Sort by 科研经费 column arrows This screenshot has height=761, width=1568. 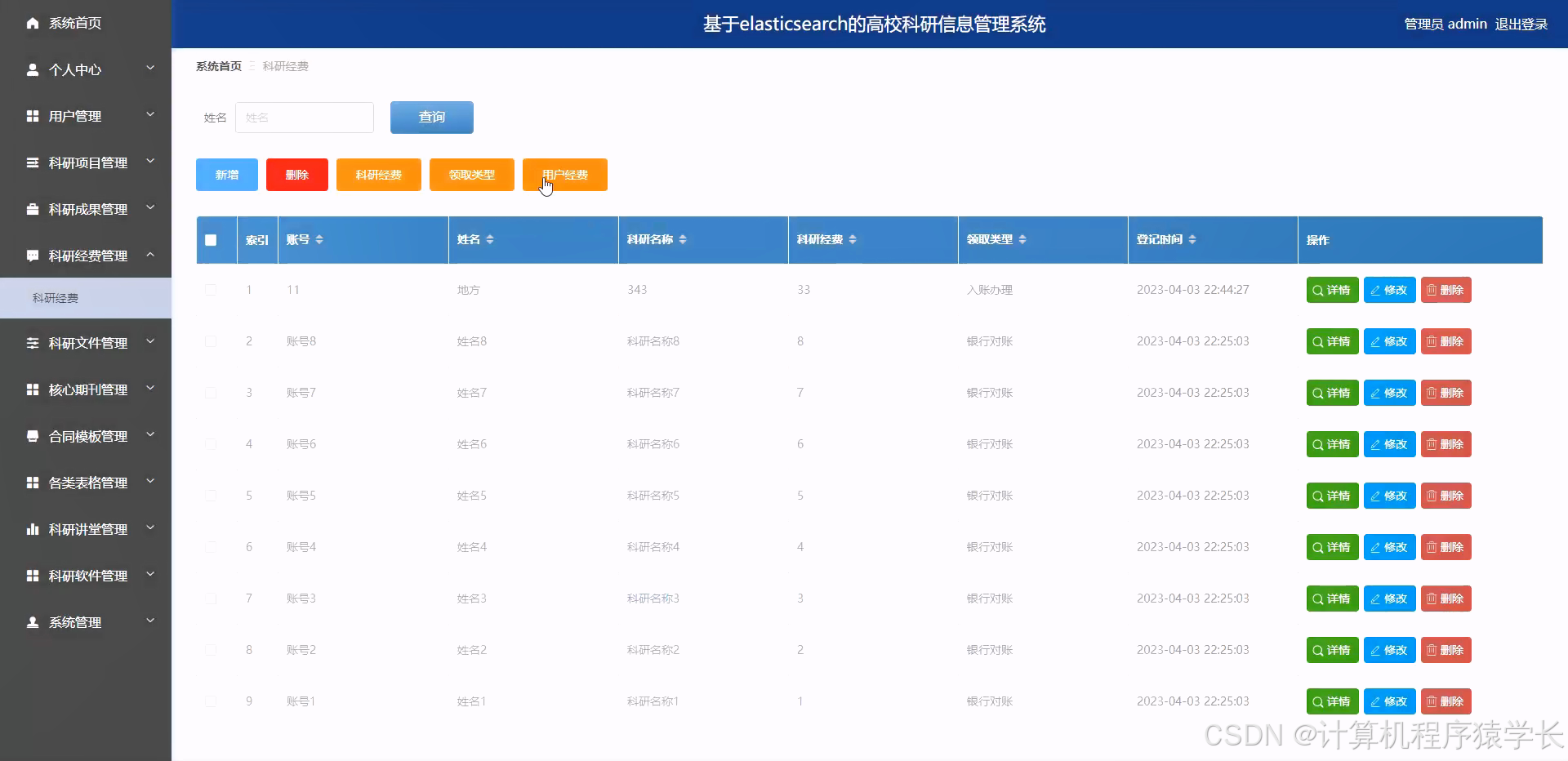[x=853, y=239]
